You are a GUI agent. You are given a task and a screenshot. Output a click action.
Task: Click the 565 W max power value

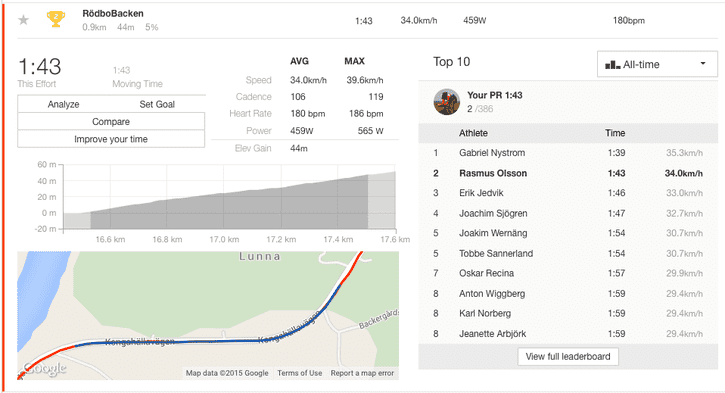(370, 131)
